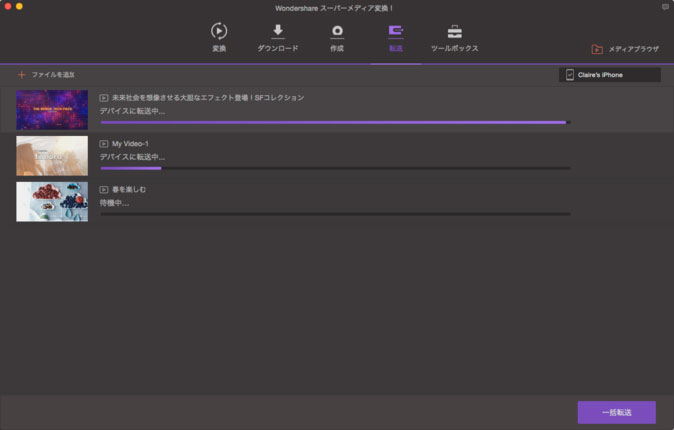
Task: Click the media browser folder icon
Action: (x=597, y=49)
